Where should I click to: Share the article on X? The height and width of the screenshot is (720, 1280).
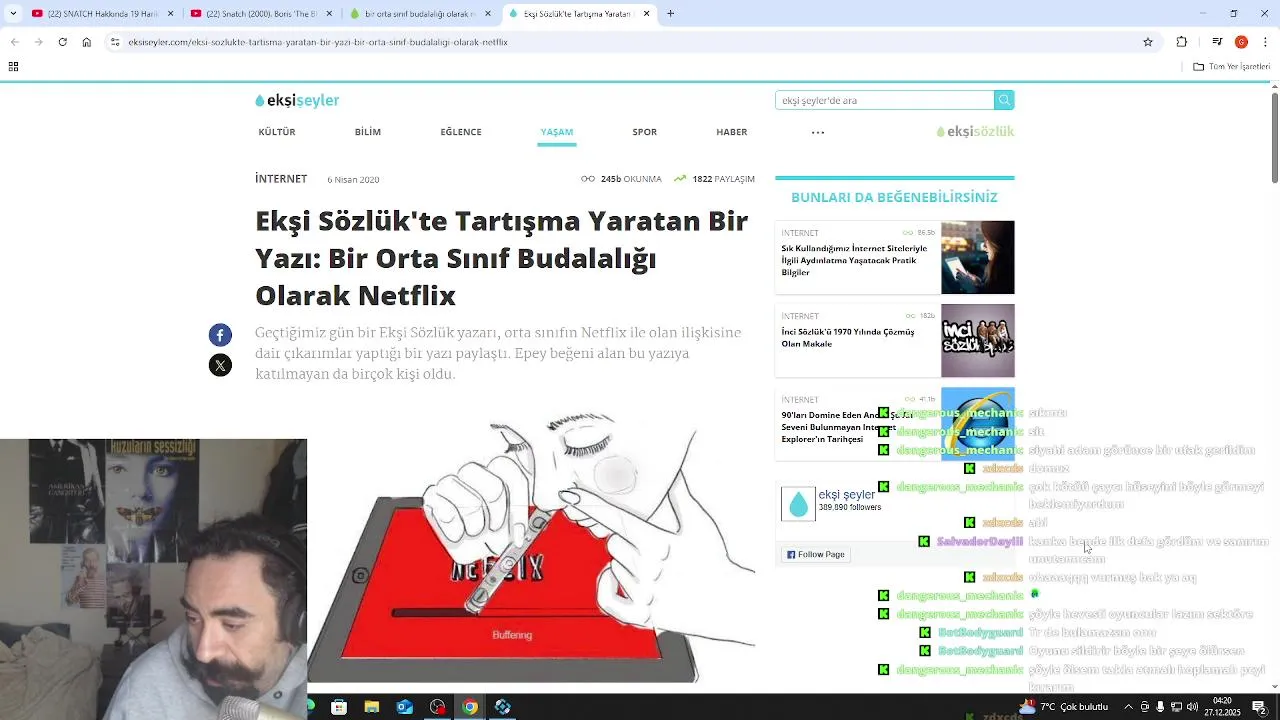click(x=220, y=365)
